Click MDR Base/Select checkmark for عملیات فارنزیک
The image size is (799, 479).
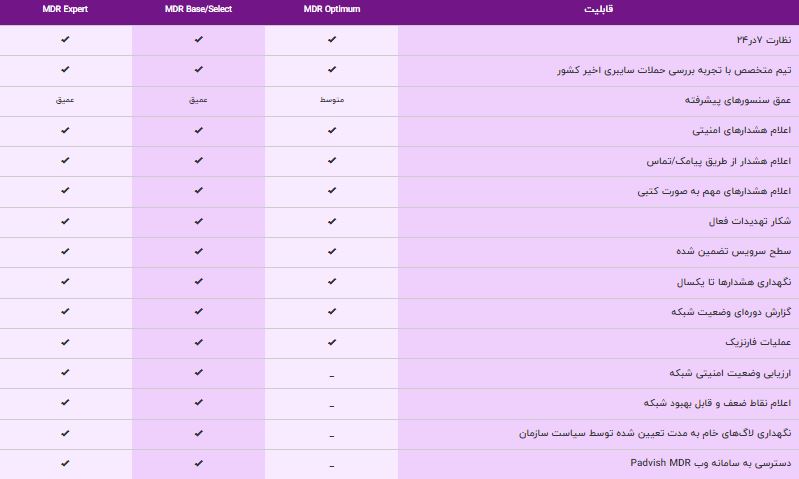[x=198, y=342]
